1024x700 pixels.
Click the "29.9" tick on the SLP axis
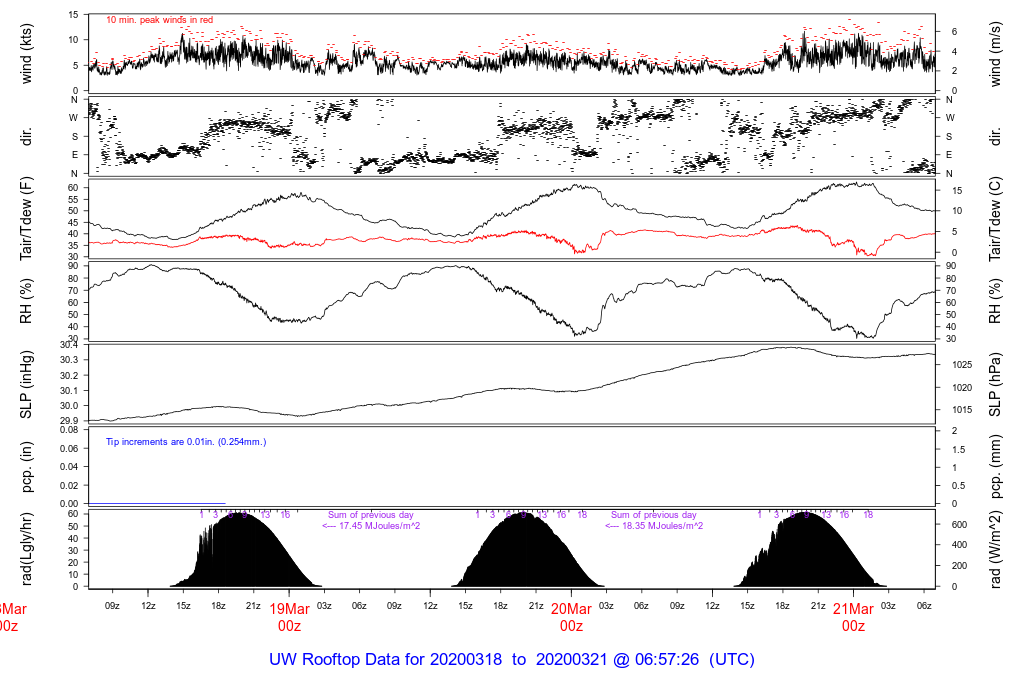(69, 421)
